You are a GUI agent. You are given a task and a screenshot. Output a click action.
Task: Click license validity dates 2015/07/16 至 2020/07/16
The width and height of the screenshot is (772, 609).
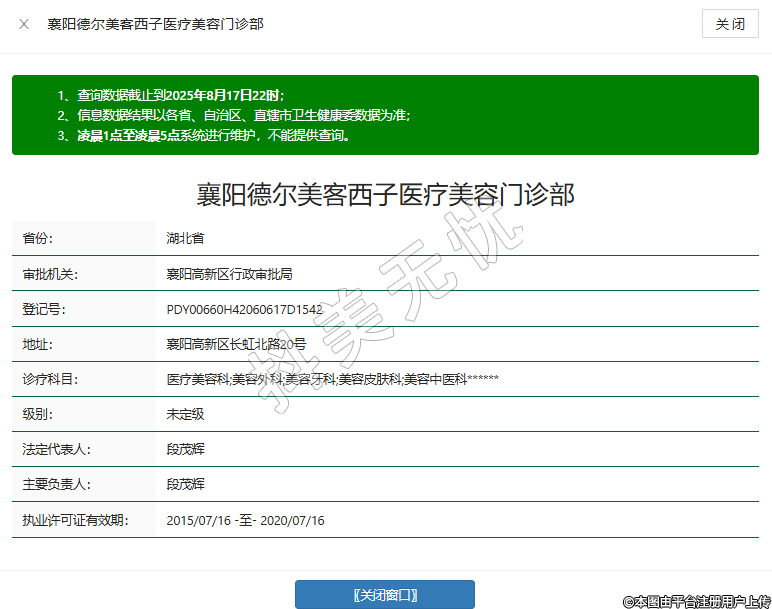(x=245, y=520)
